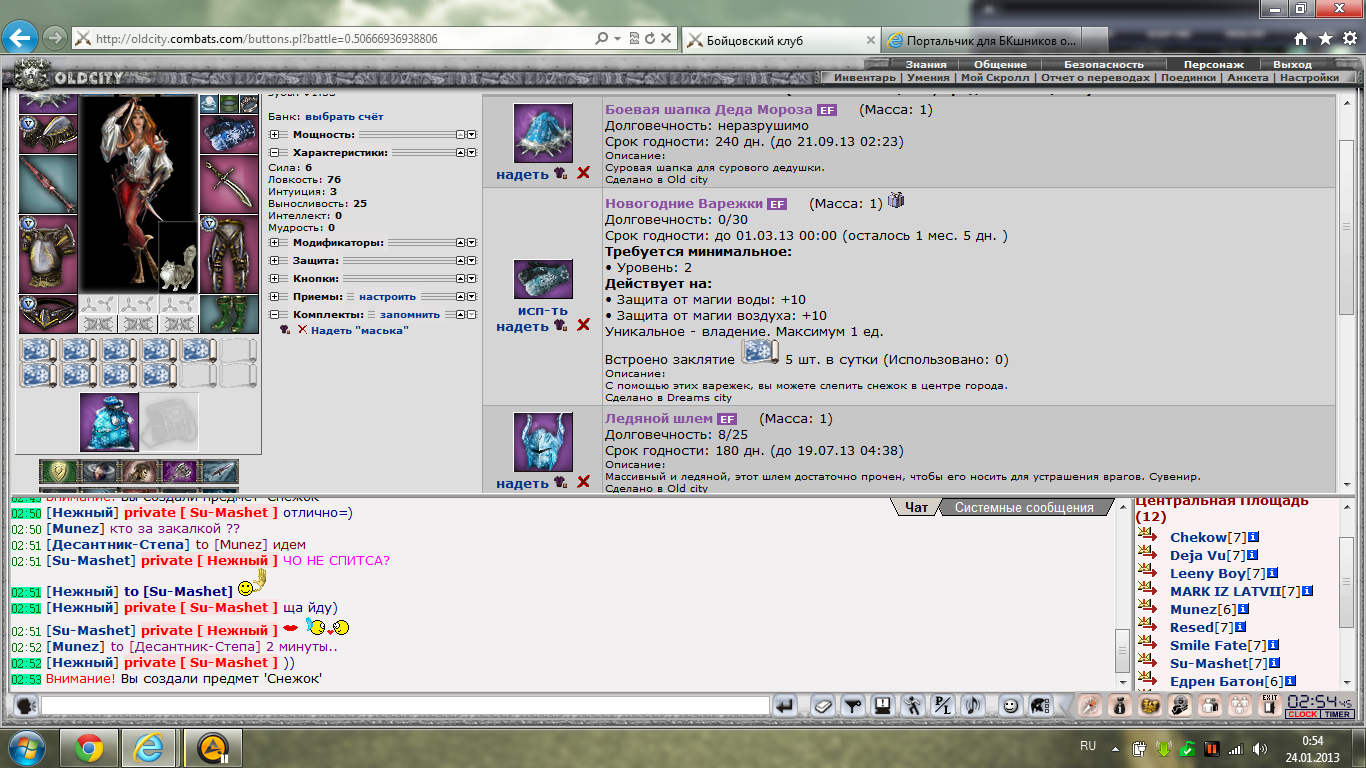Click надеть link for Боевая шапка
The width and height of the screenshot is (1366, 768).
click(522, 174)
